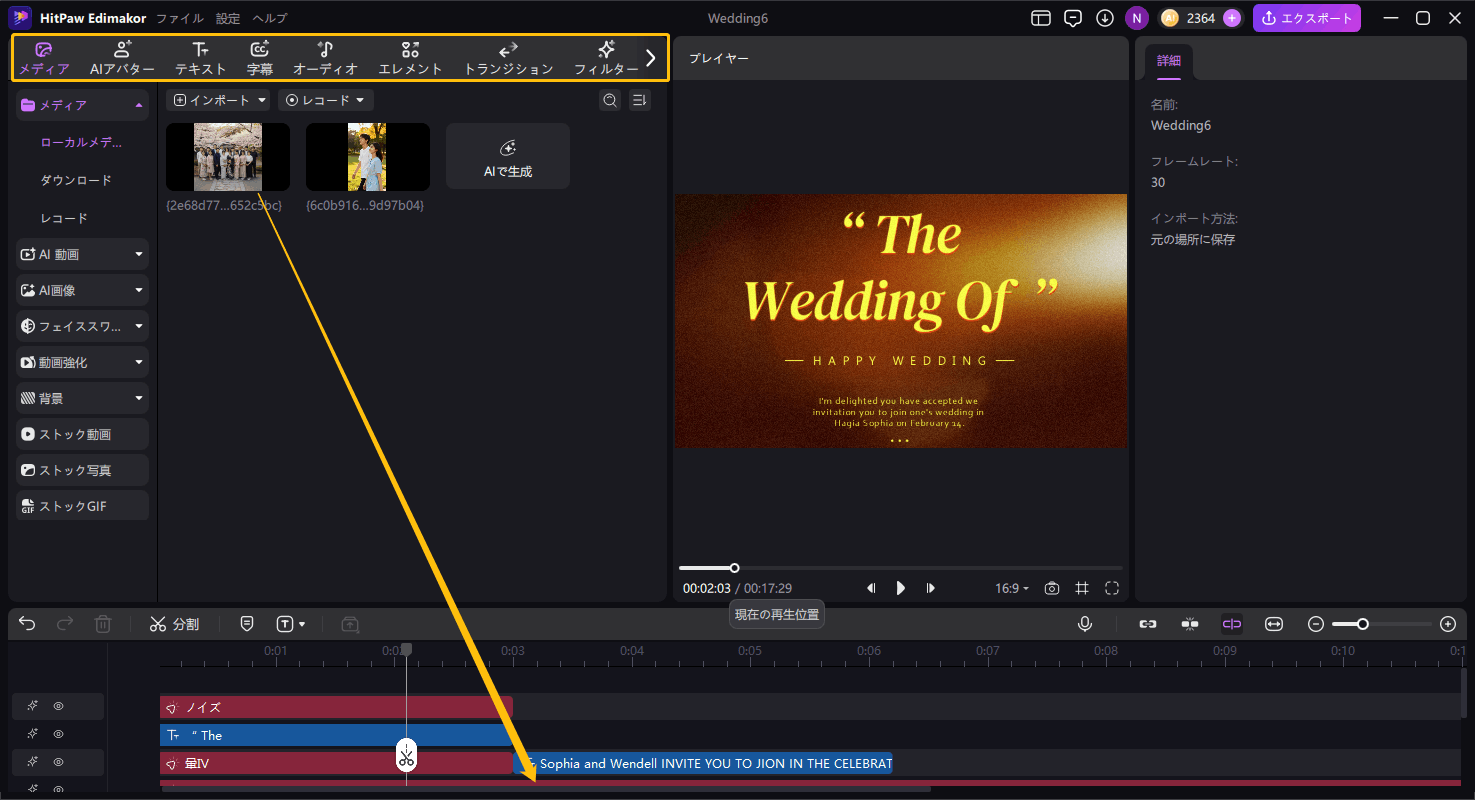
Task: Click the AIで生成 tile
Action: coord(508,157)
